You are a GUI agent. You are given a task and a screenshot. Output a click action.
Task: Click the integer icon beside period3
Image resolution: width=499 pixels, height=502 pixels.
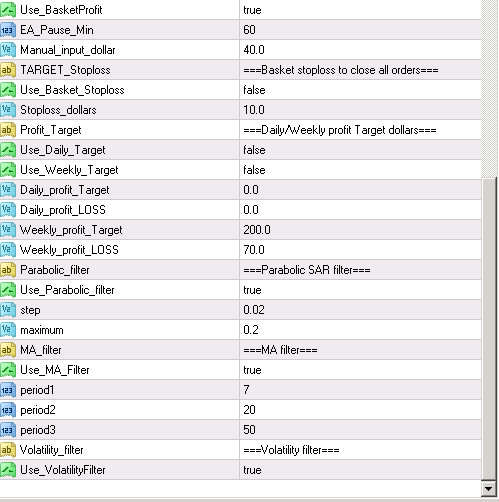pos(8,430)
